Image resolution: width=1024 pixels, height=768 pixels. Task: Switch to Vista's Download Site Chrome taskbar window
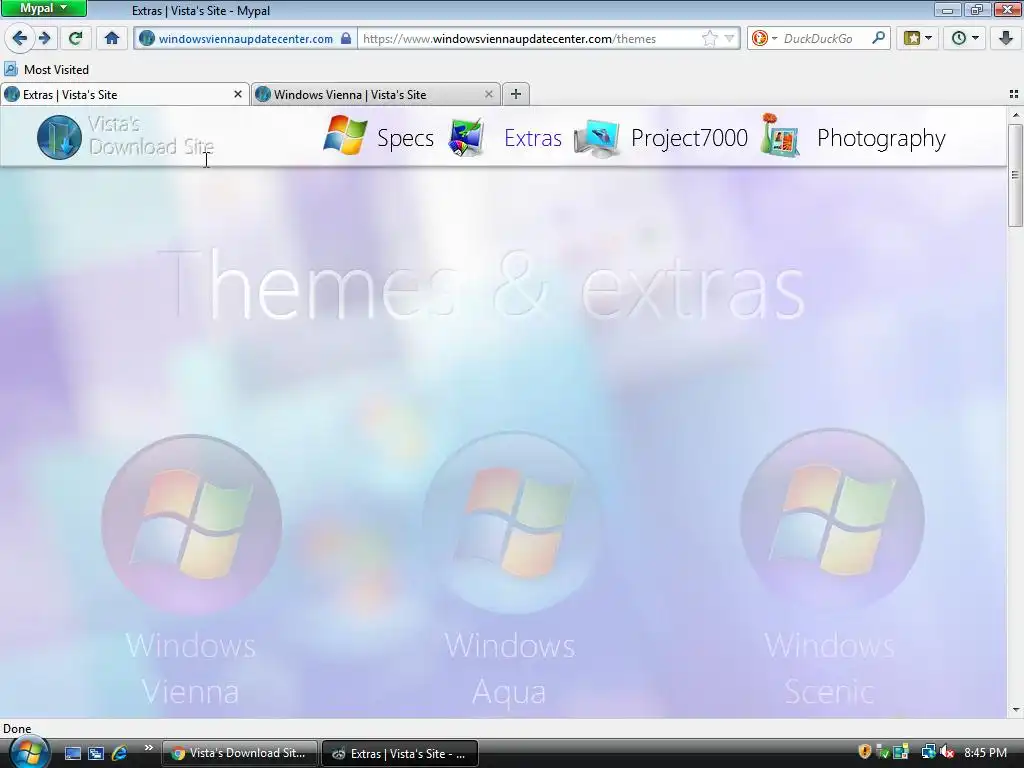pos(240,753)
